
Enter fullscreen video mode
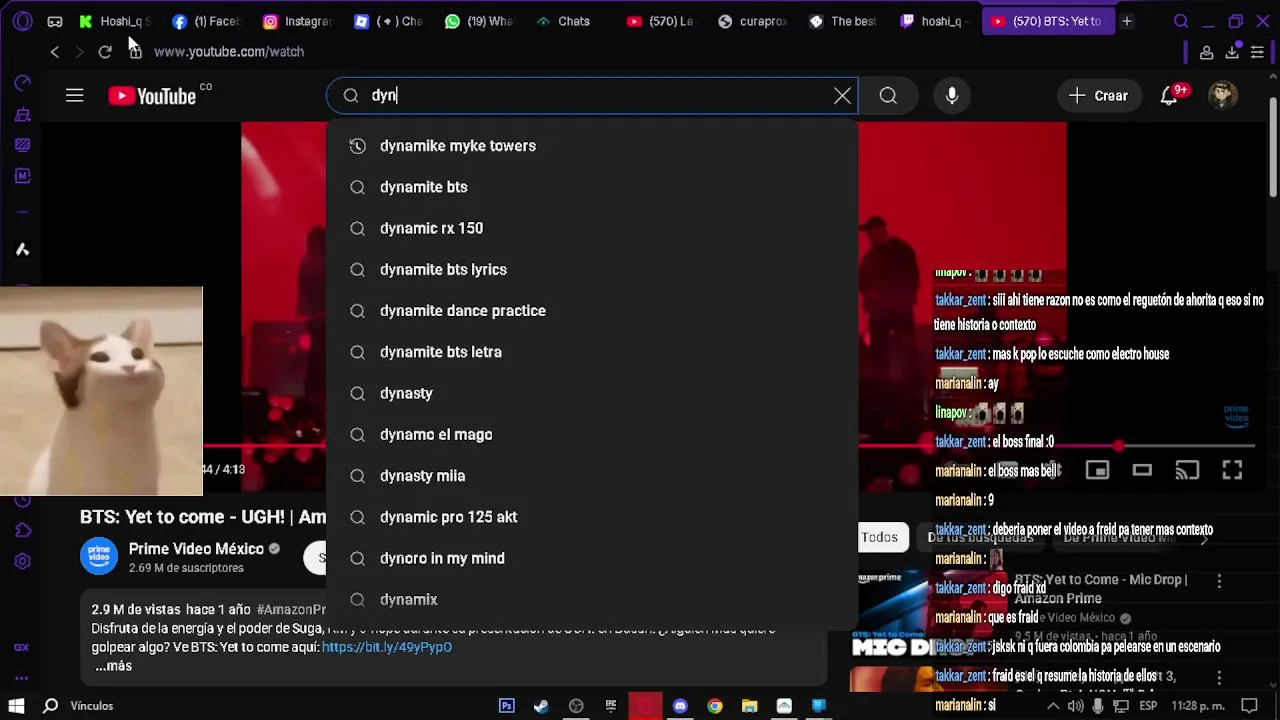(x=1232, y=470)
